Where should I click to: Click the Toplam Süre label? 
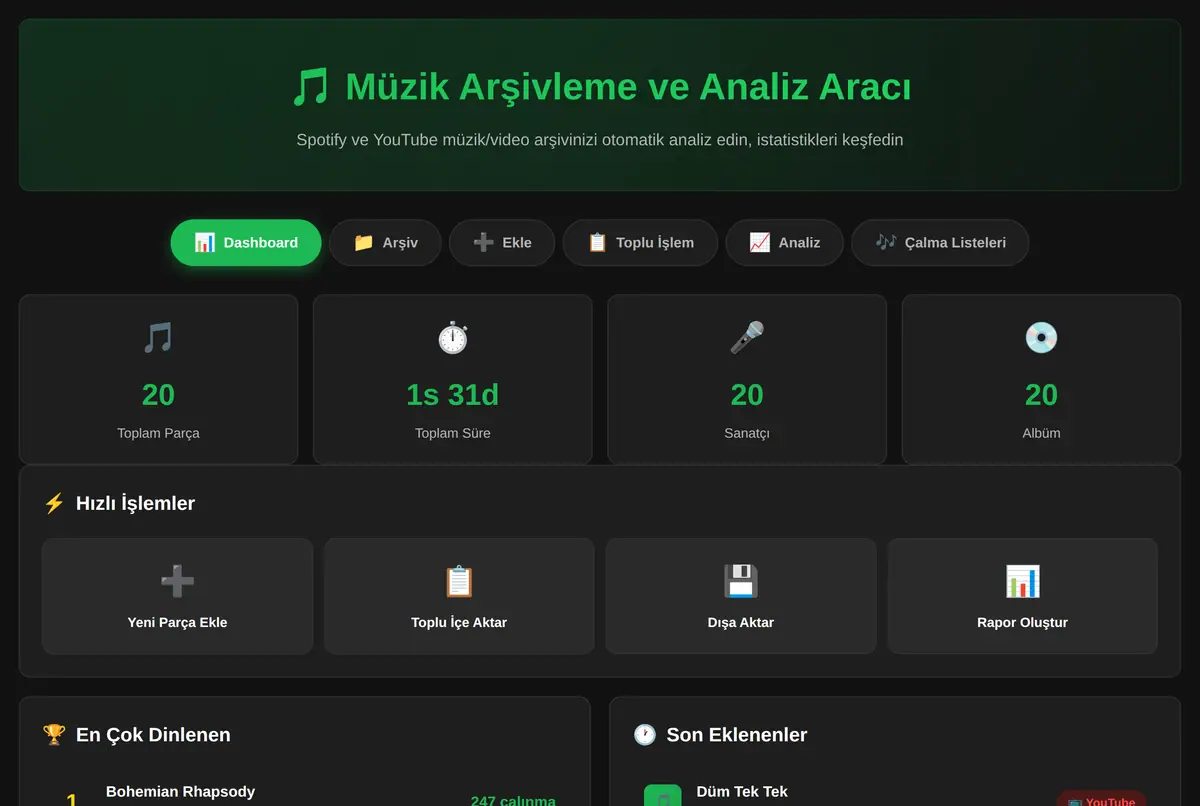(x=453, y=433)
